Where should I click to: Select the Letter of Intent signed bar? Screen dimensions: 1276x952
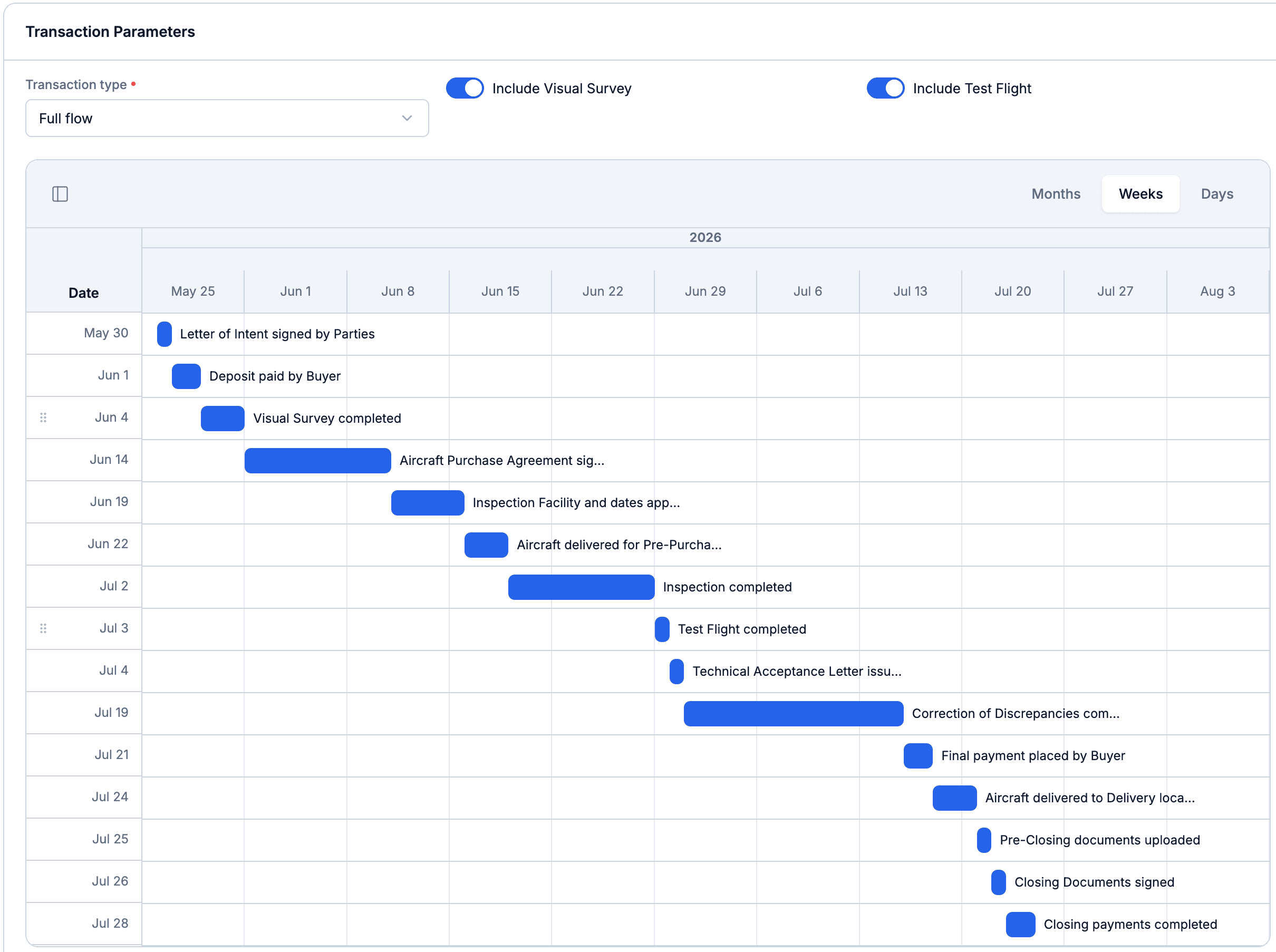pos(165,334)
